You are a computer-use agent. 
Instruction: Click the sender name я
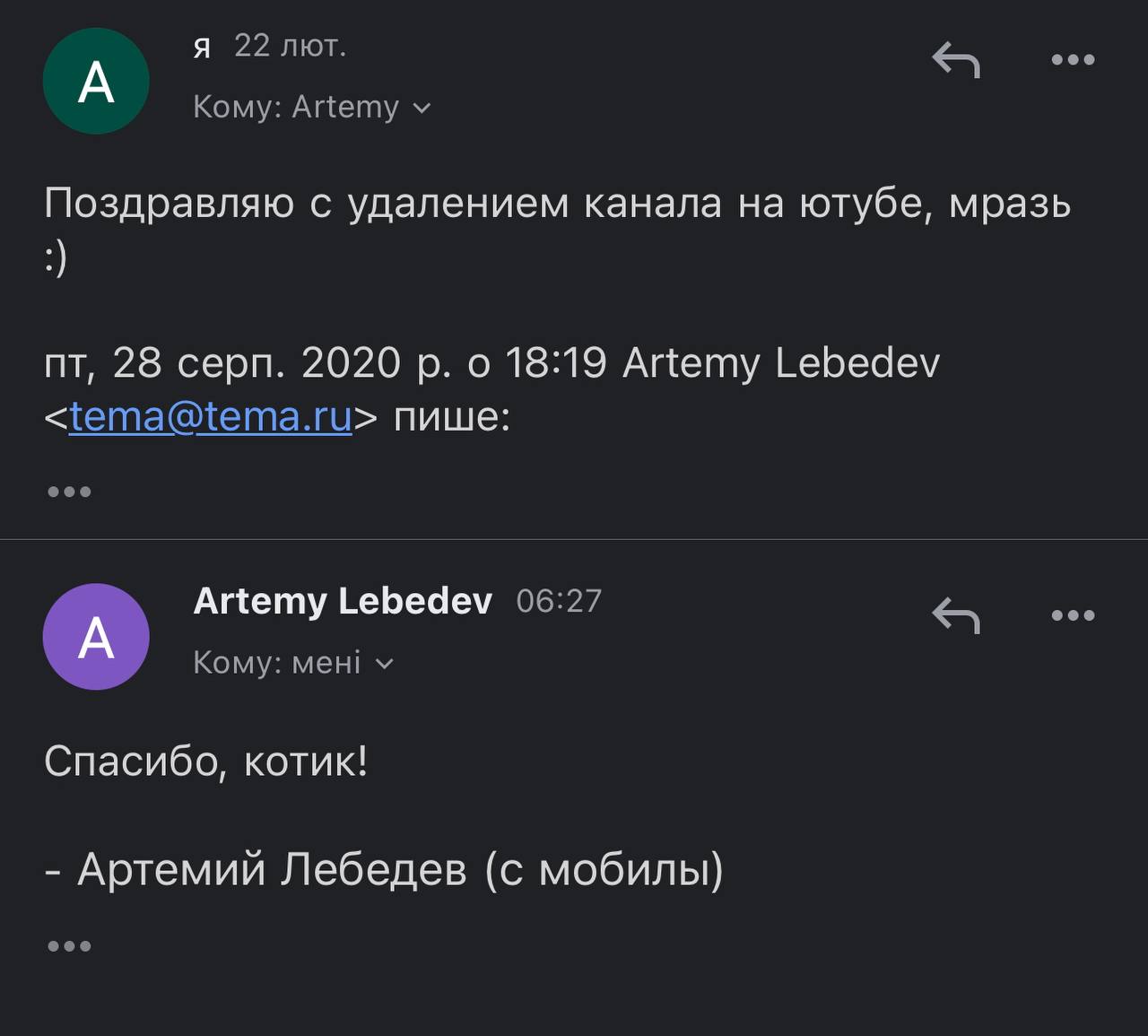click(202, 47)
